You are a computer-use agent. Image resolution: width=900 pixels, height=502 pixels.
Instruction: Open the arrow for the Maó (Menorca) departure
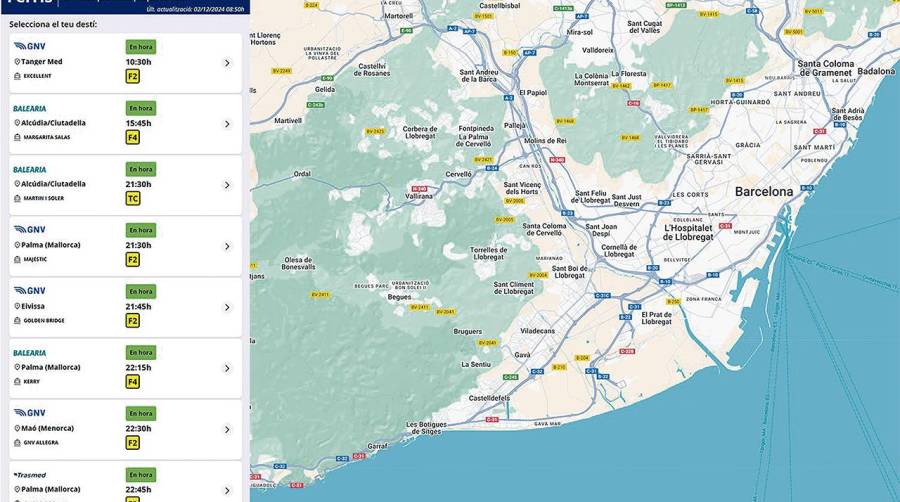[x=227, y=429]
